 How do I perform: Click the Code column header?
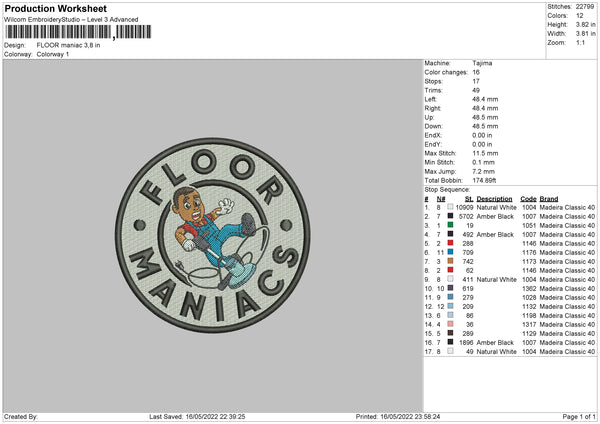pyautogui.click(x=528, y=199)
